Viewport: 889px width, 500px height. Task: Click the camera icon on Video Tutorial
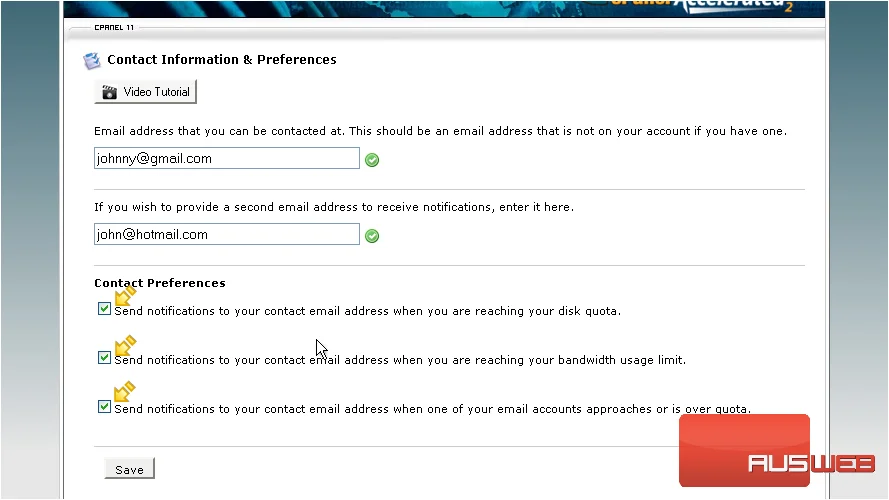click(109, 92)
